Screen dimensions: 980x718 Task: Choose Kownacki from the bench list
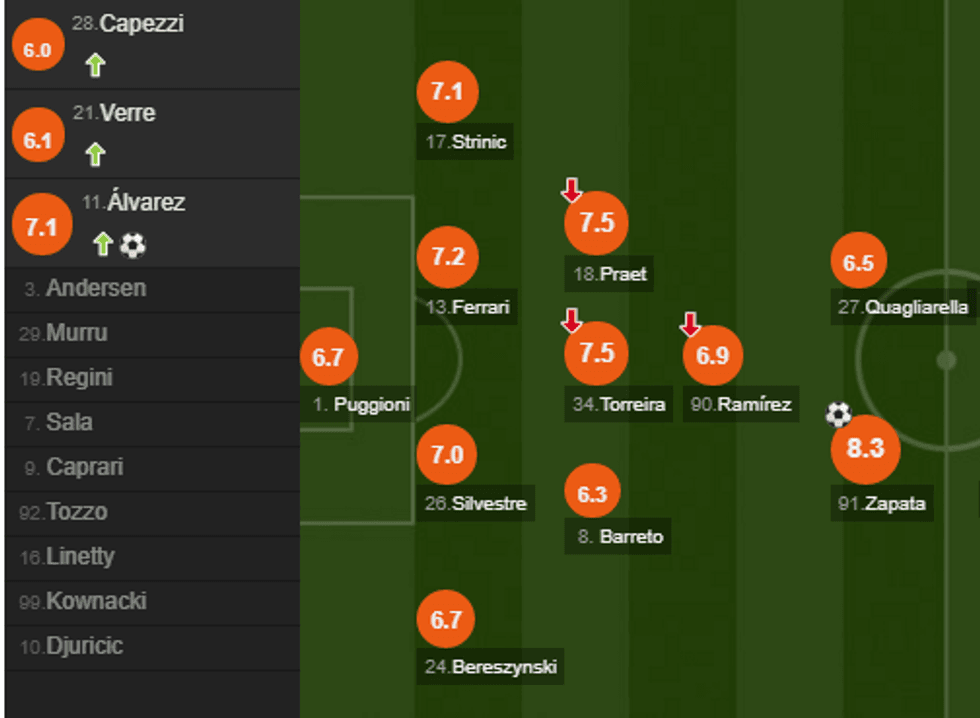tap(95, 601)
